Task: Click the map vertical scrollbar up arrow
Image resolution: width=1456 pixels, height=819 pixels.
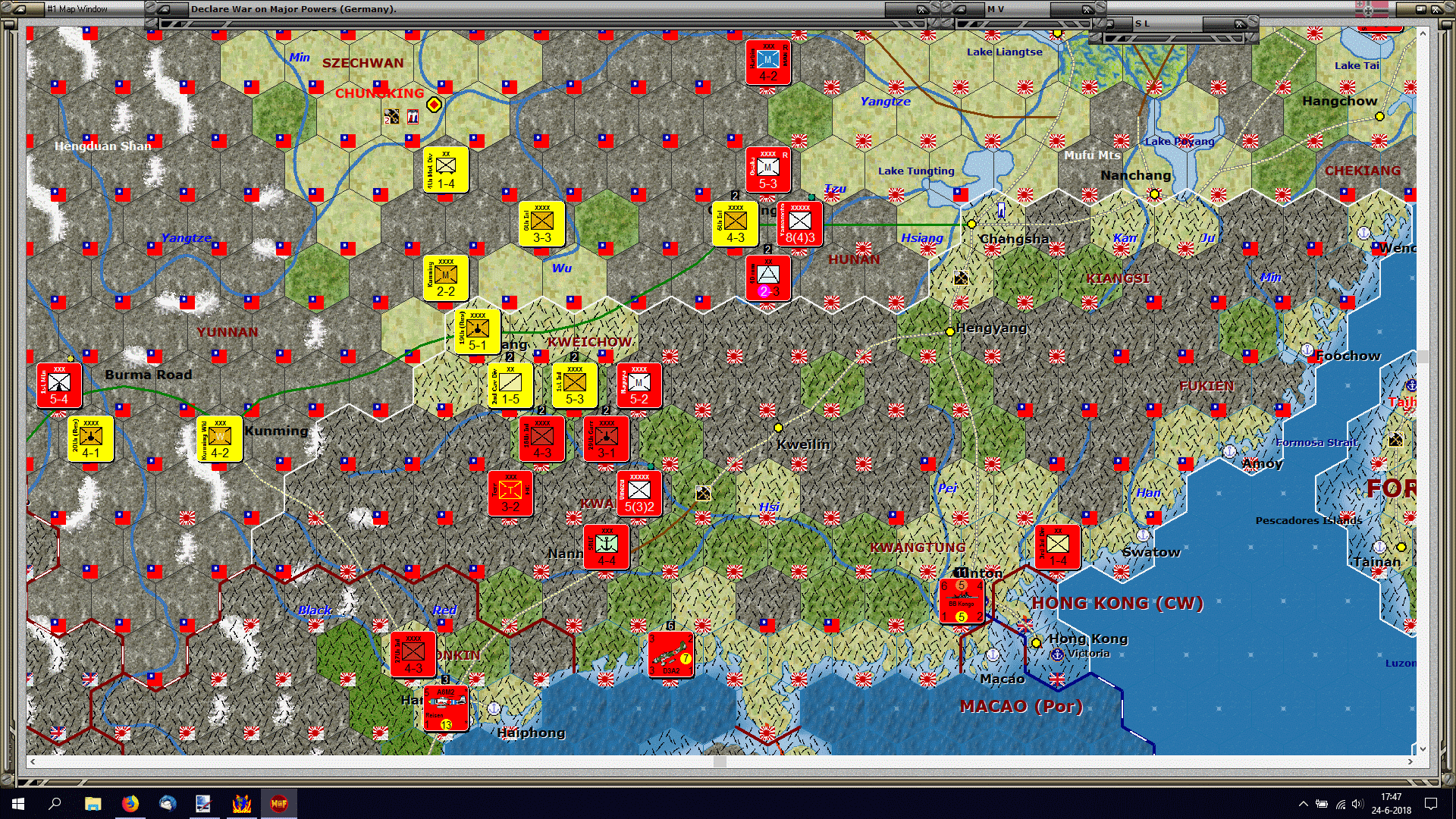Action: coord(1423,33)
